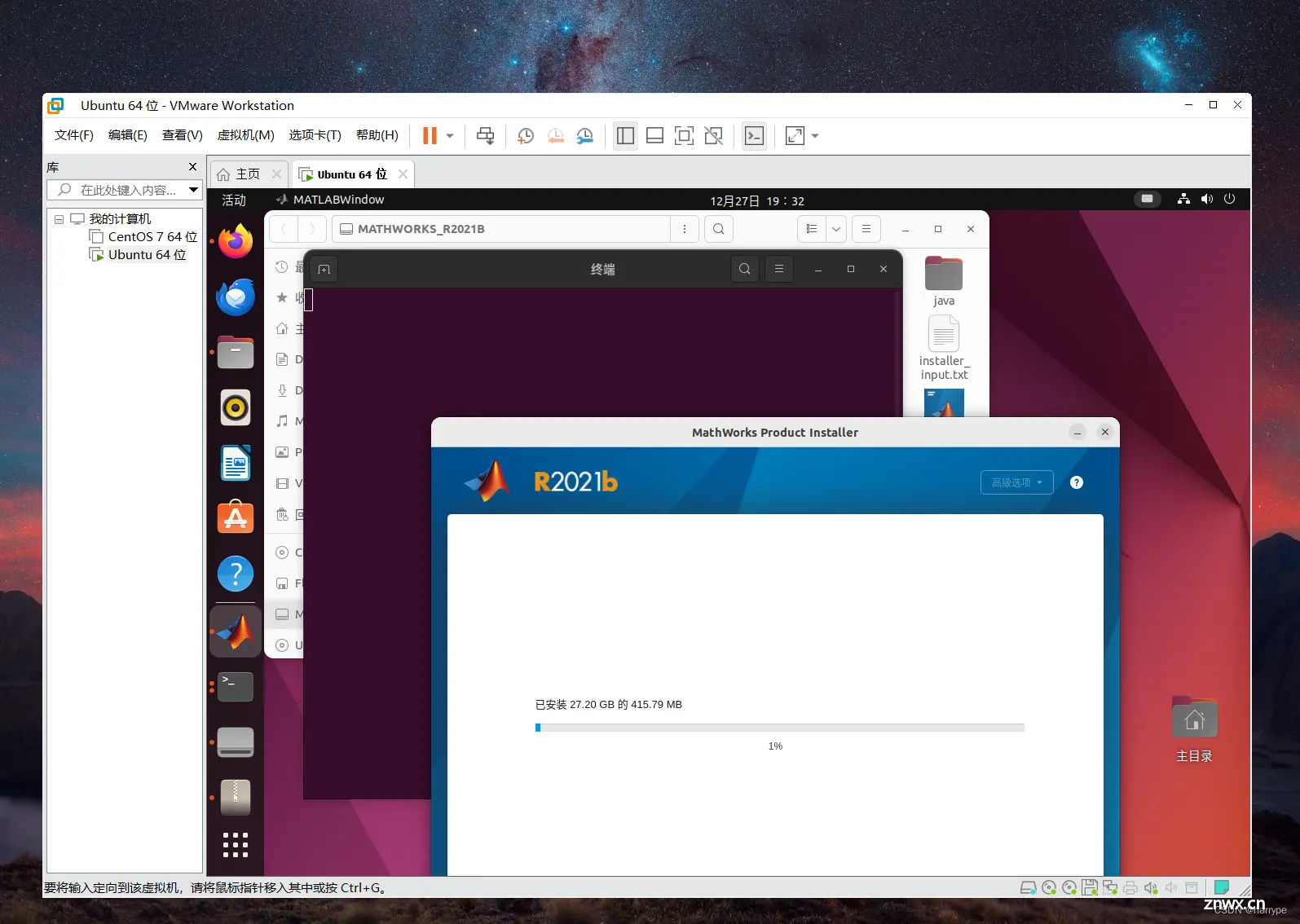Launch Thunderbird mail from the dock
The image size is (1300, 924).
[236, 297]
